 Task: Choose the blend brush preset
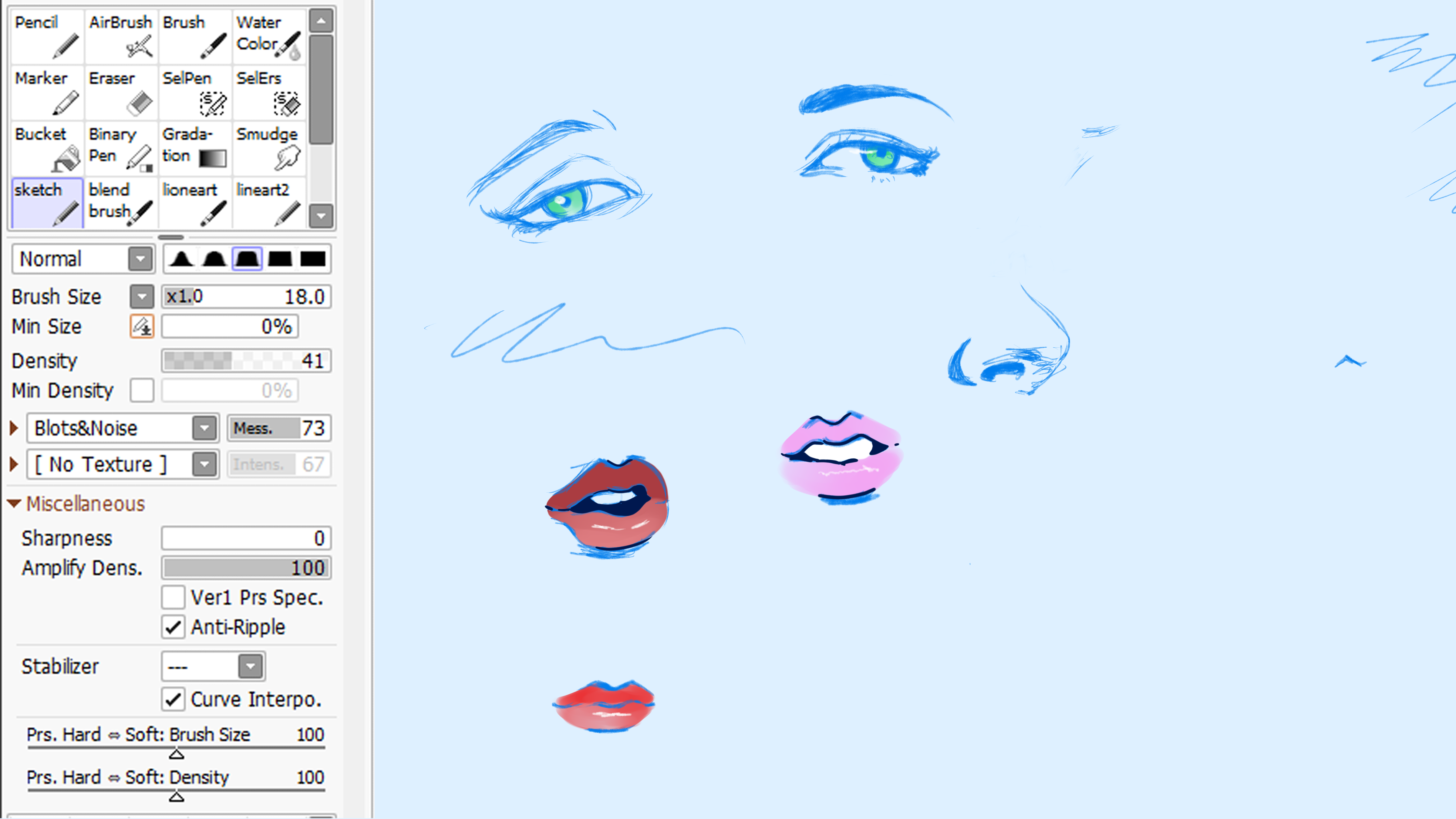(x=121, y=203)
